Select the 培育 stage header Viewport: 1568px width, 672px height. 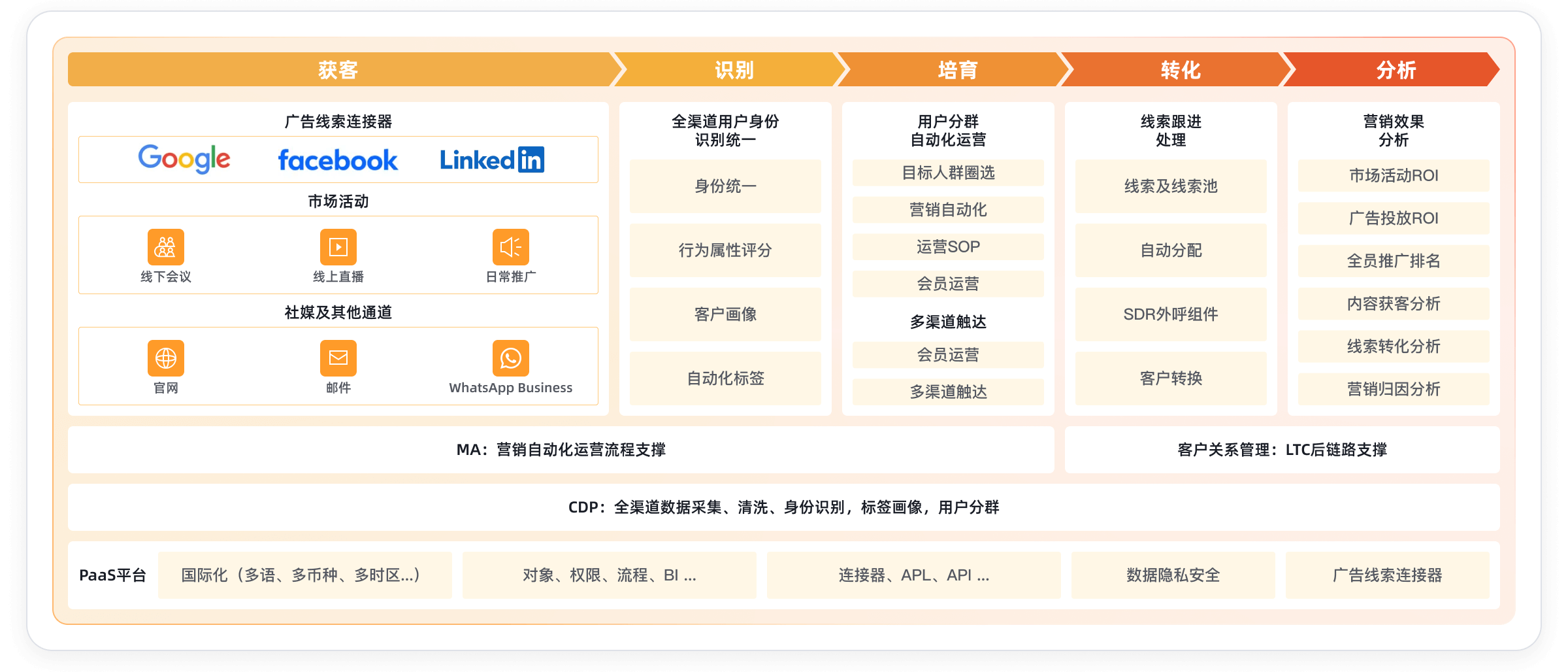(x=957, y=69)
